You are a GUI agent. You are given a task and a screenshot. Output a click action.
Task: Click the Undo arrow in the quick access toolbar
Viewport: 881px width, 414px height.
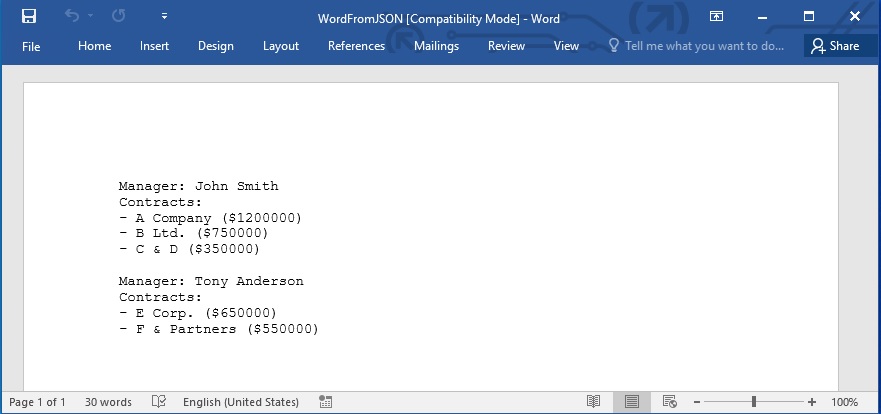point(72,16)
